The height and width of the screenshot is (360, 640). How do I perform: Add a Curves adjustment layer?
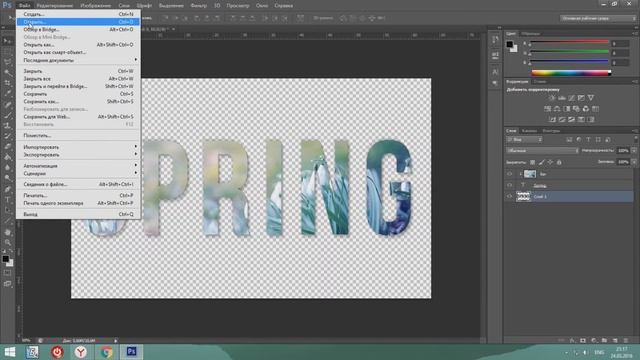pos(571,98)
